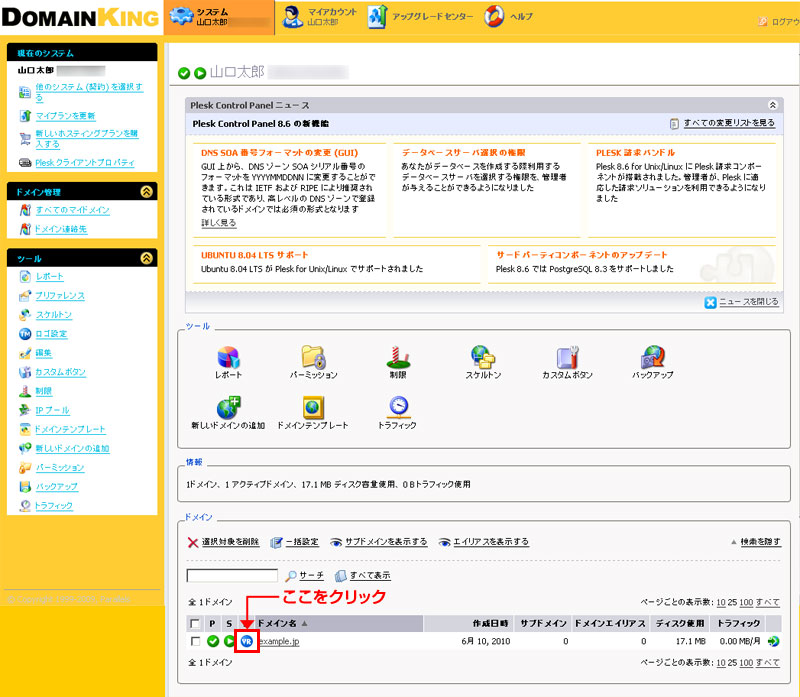Sort by the 作成日時 column header
Screen dimensions: 800x697
[x=490, y=624]
